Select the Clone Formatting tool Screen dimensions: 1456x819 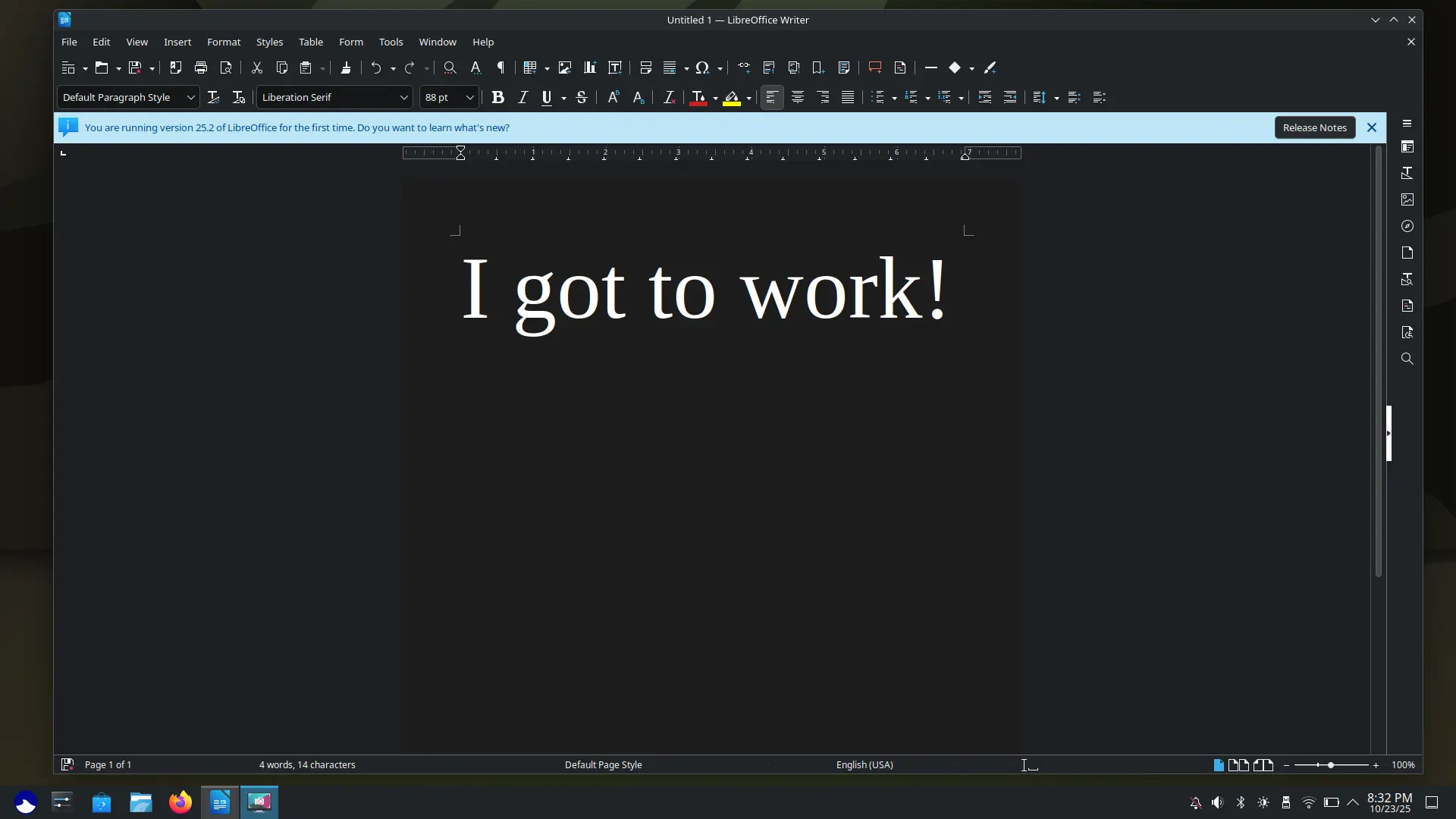[347, 67]
